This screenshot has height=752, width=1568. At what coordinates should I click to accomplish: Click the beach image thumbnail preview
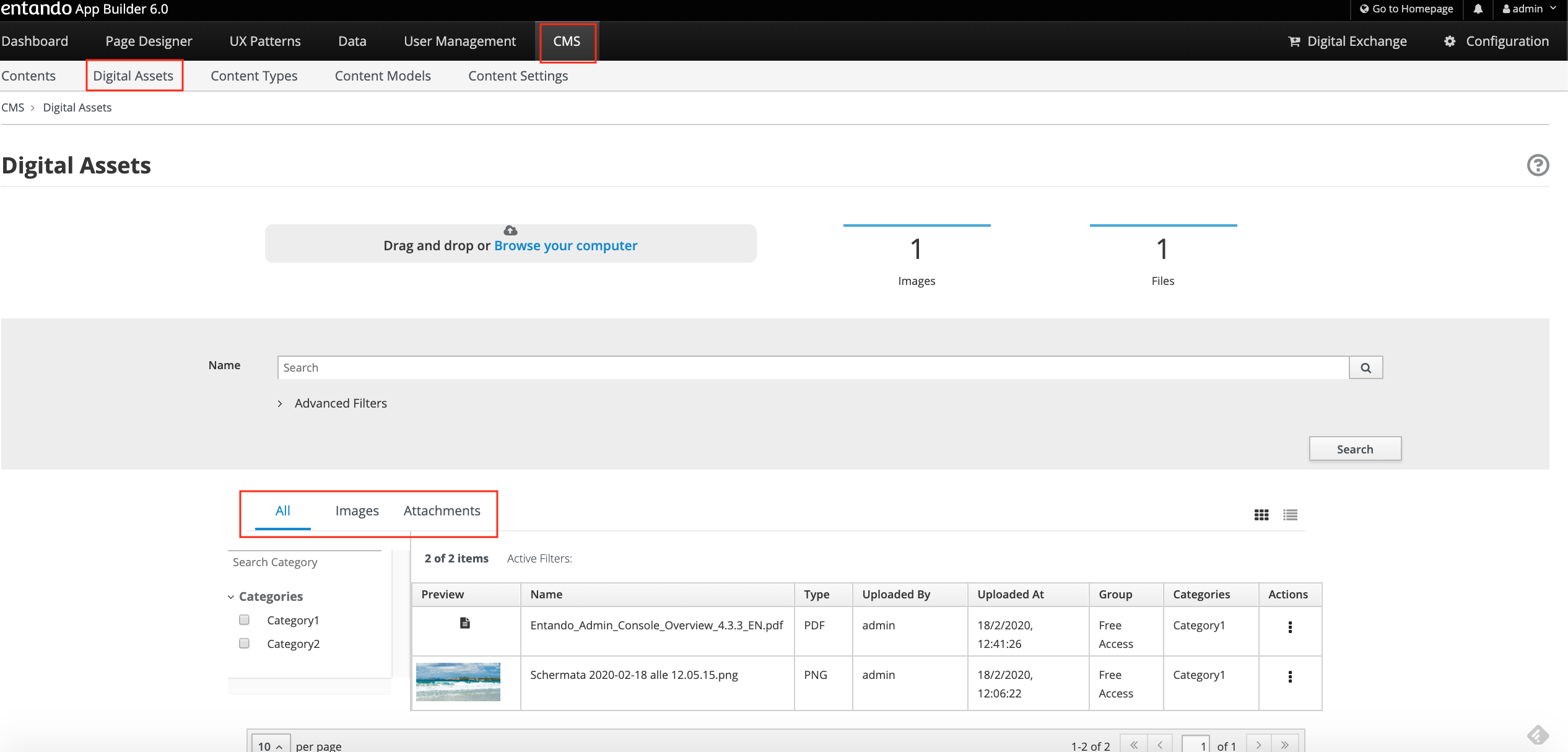click(458, 681)
